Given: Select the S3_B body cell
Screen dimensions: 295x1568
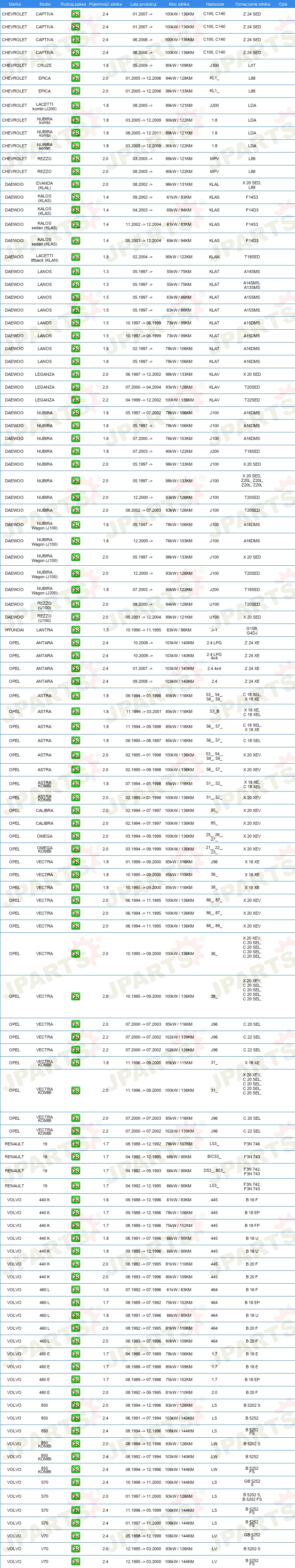Looking at the screenshot, I should point(214,711).
